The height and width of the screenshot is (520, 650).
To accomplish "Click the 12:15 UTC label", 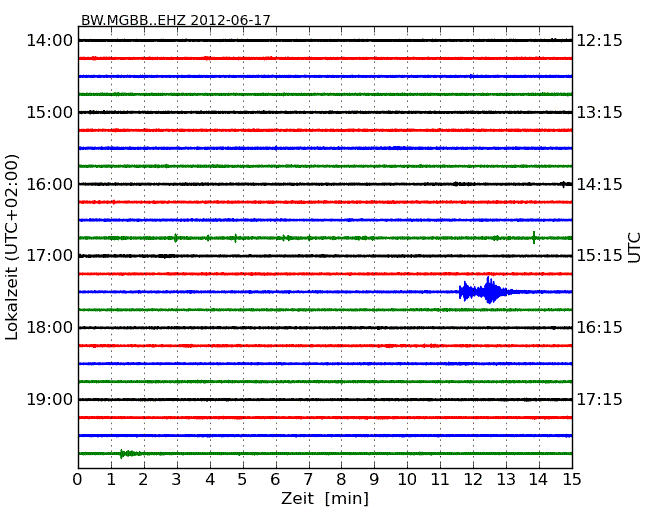I will 600,41.
